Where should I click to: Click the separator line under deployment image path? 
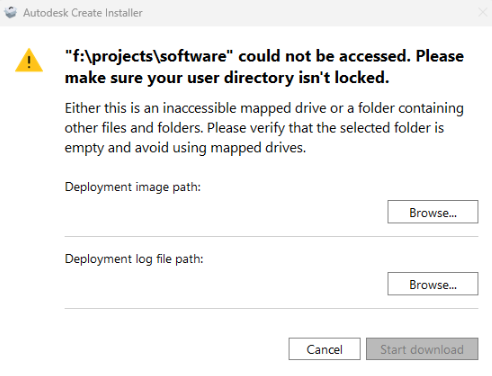[x=271, y=237]
